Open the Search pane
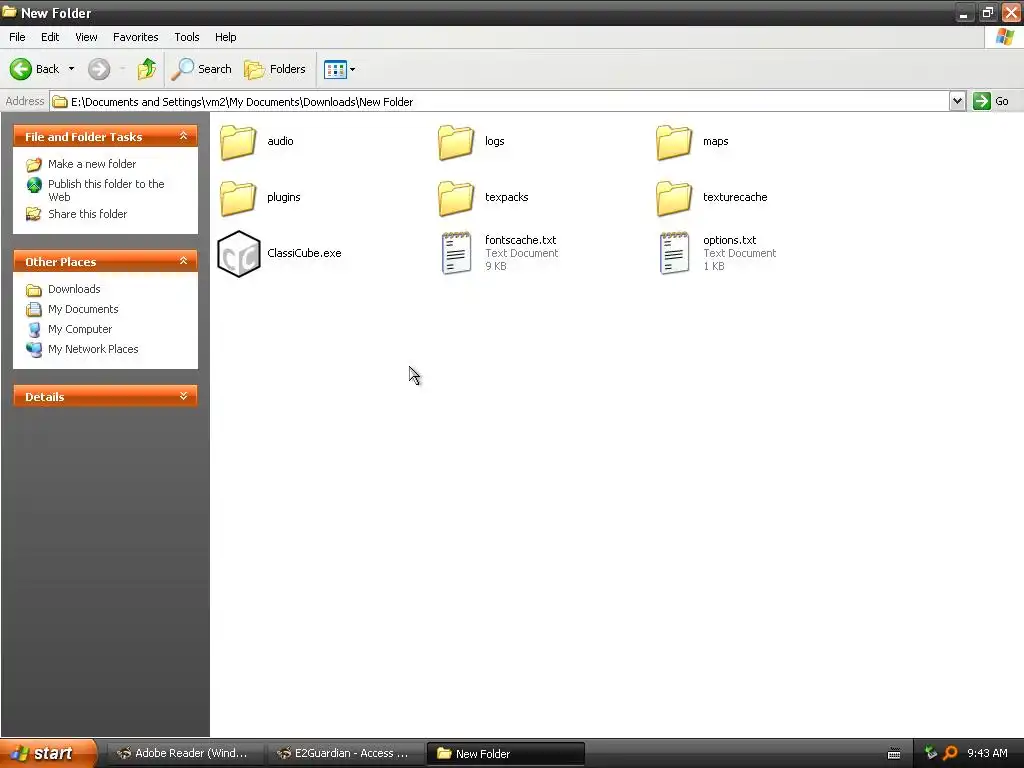The width and height of the screenshot is (1024, 768). pos(202,69)
